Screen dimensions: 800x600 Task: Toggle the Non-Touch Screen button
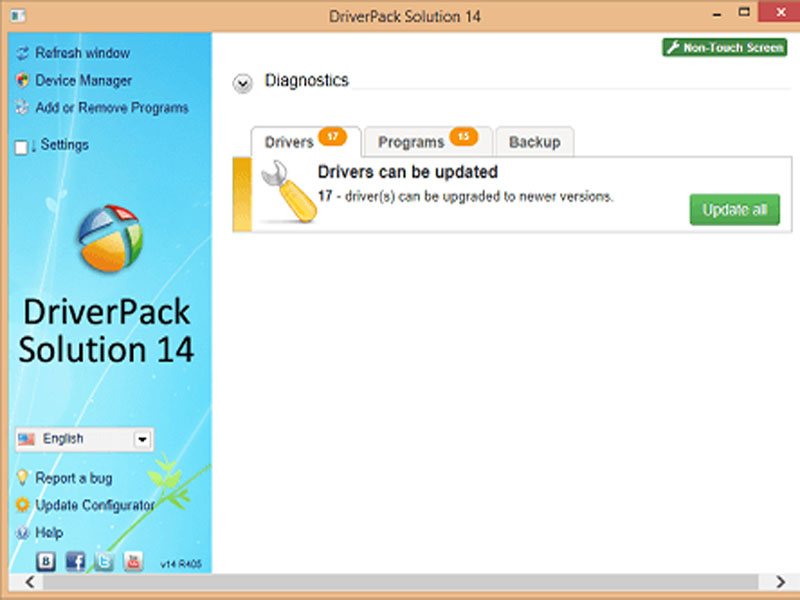(x=724, y=47)
